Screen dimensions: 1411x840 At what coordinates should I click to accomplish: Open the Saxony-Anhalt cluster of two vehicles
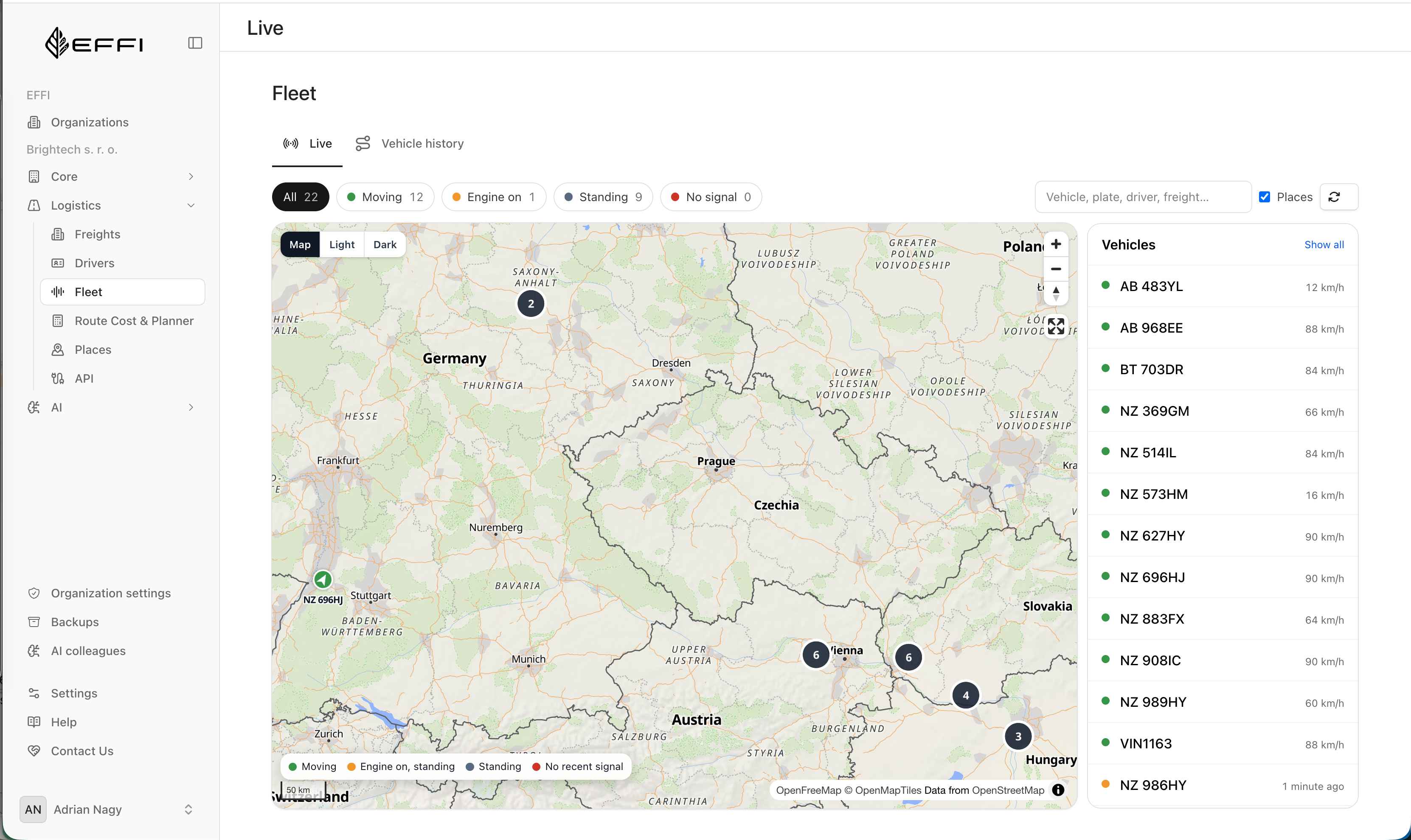click(x=531, y=303)
